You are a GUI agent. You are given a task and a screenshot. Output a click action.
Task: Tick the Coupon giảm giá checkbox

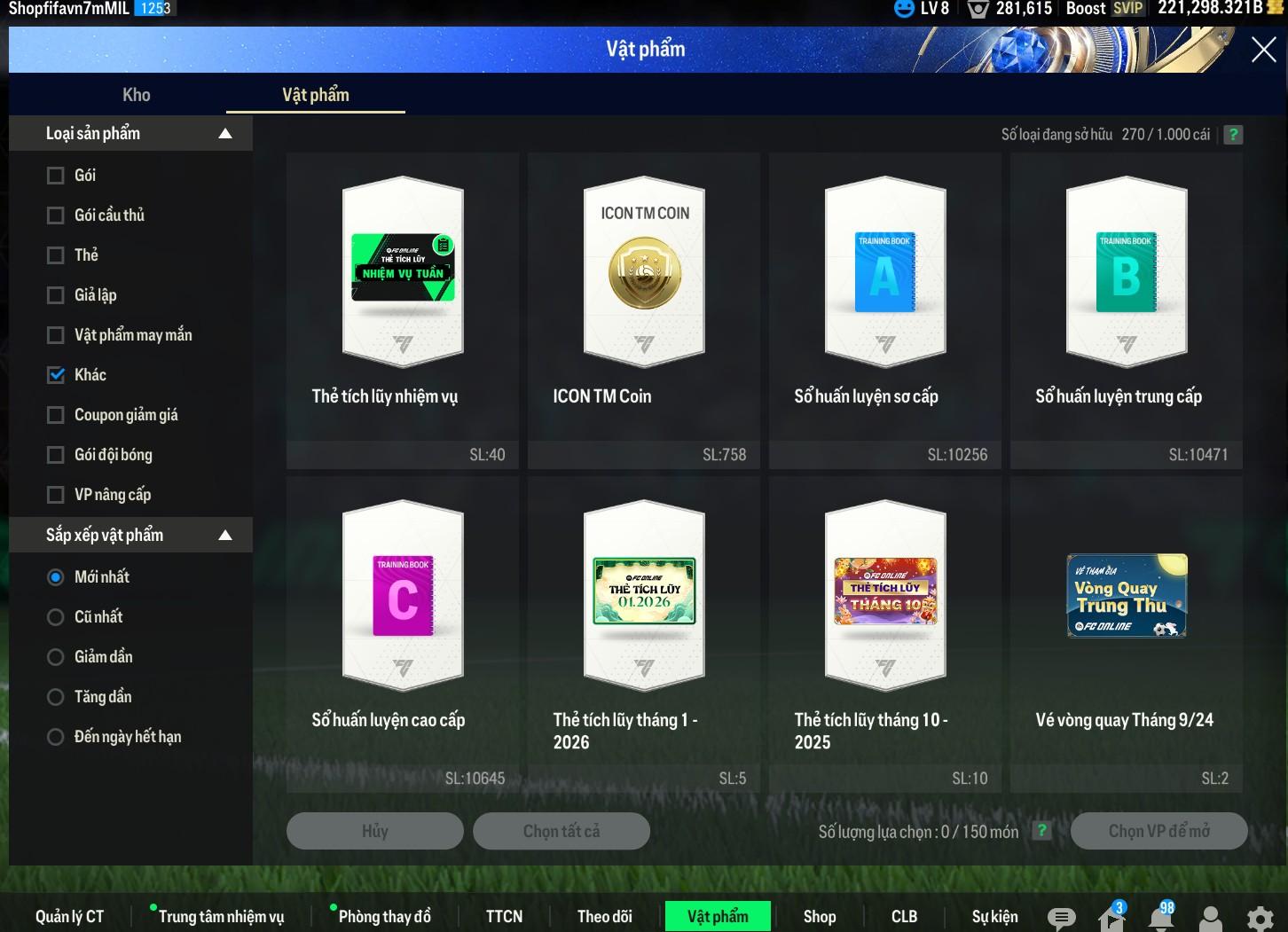click(56, 415)
